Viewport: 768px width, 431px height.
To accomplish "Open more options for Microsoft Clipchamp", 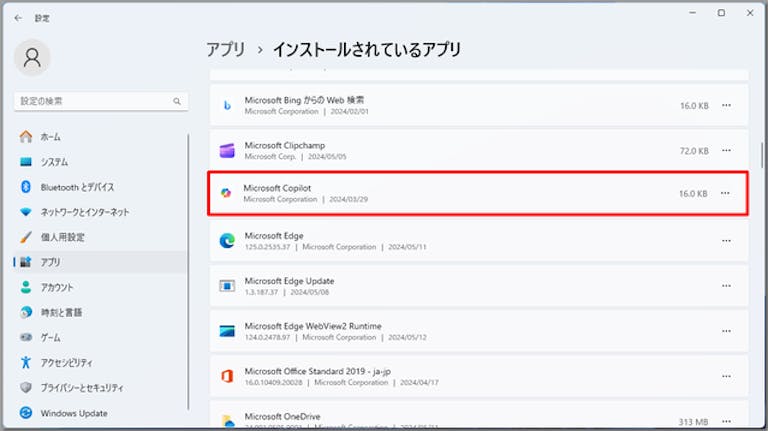I will coord(726,150).
